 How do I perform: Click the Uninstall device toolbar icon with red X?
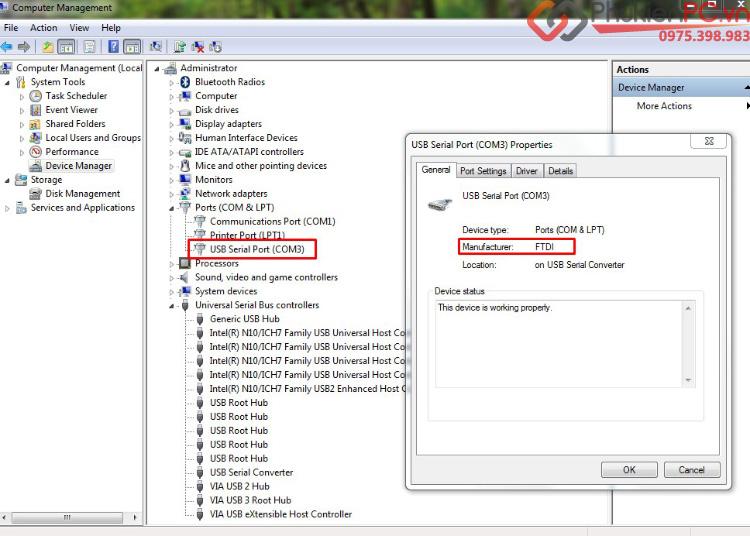tap(198, 46)
